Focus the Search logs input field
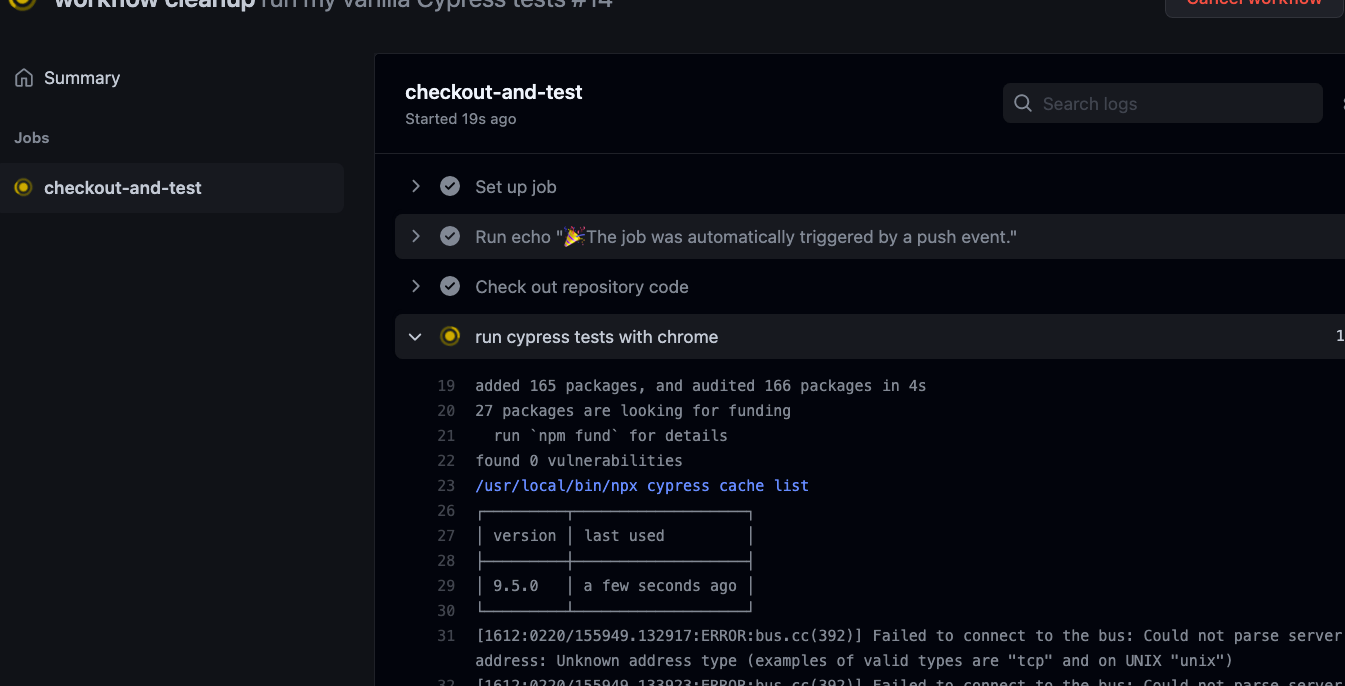This screenshot has width=1345, height=686. (1163, 103)
